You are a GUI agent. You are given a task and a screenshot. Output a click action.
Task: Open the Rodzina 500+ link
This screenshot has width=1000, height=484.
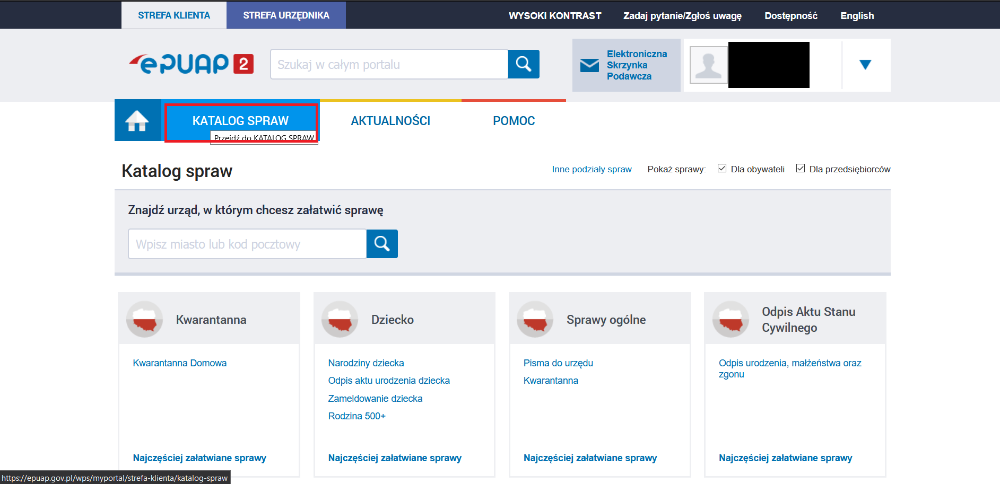[x=357, y=416]
